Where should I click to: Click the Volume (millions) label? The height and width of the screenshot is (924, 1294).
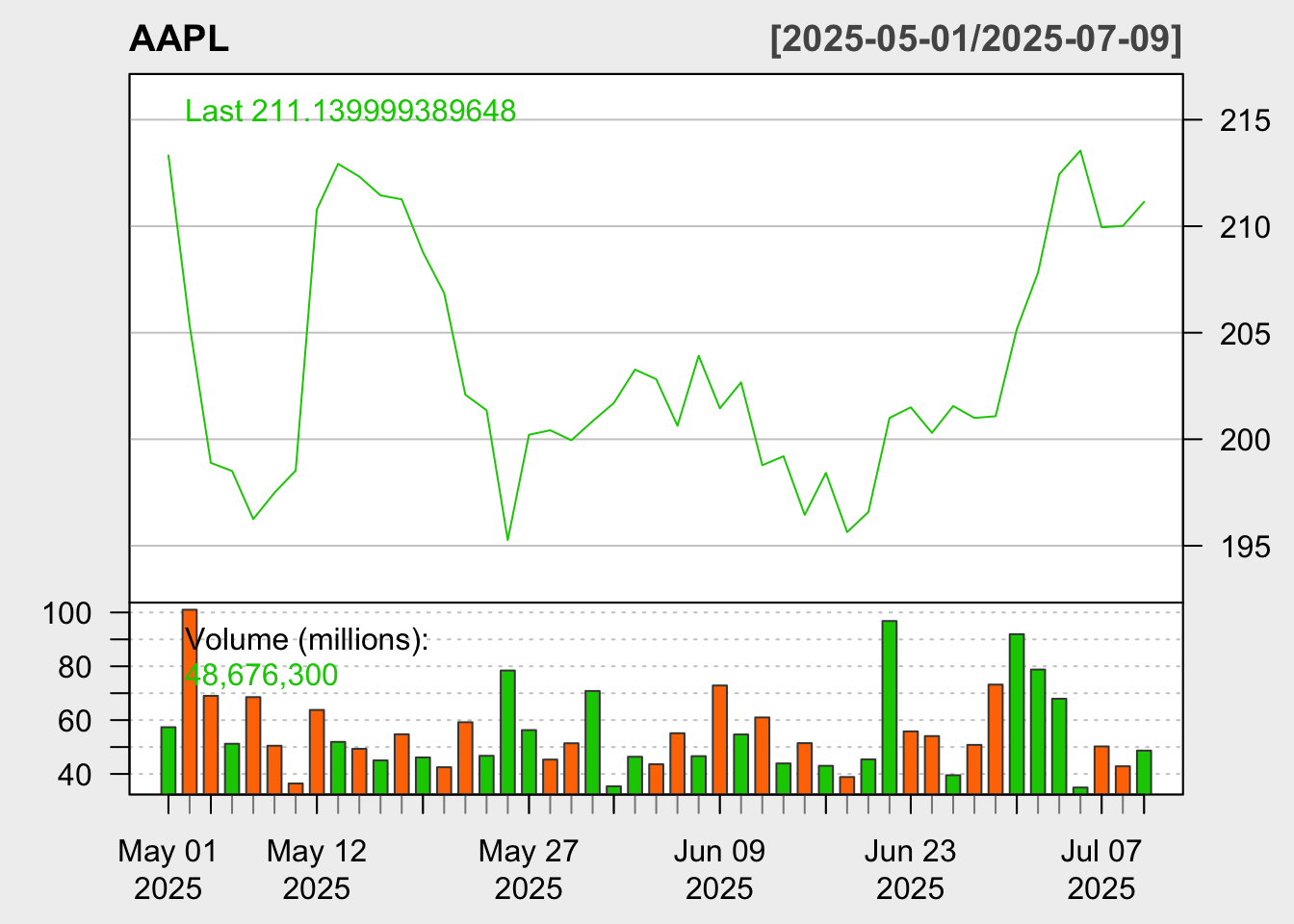[x=306, y=639]
